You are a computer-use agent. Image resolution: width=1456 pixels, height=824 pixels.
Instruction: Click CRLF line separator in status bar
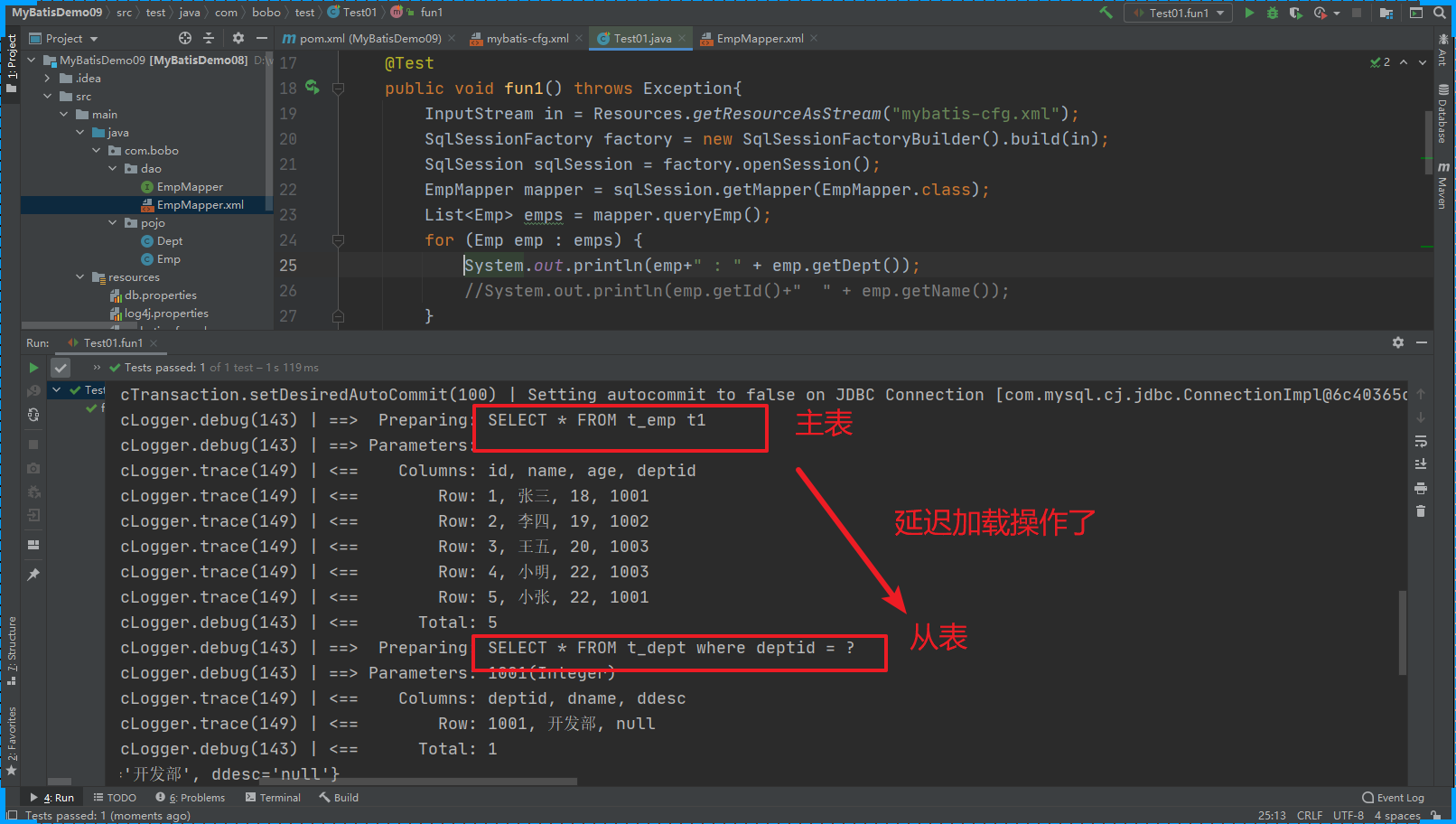click(x=1309, y=815)
